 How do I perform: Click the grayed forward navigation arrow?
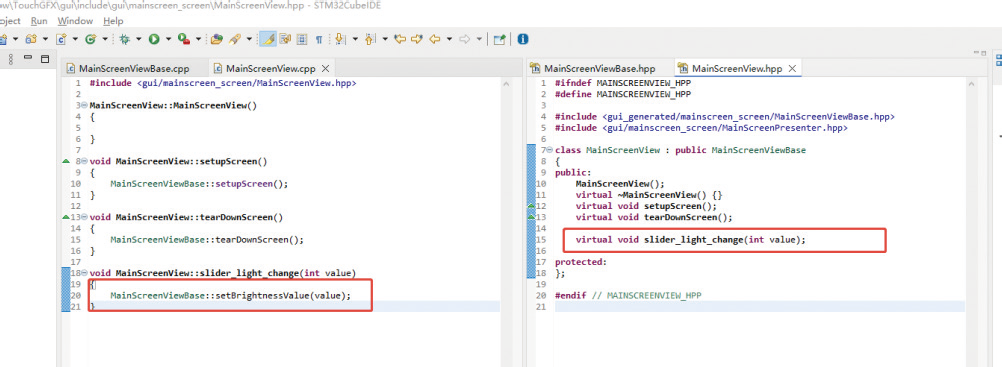click(x=465, y=39)
